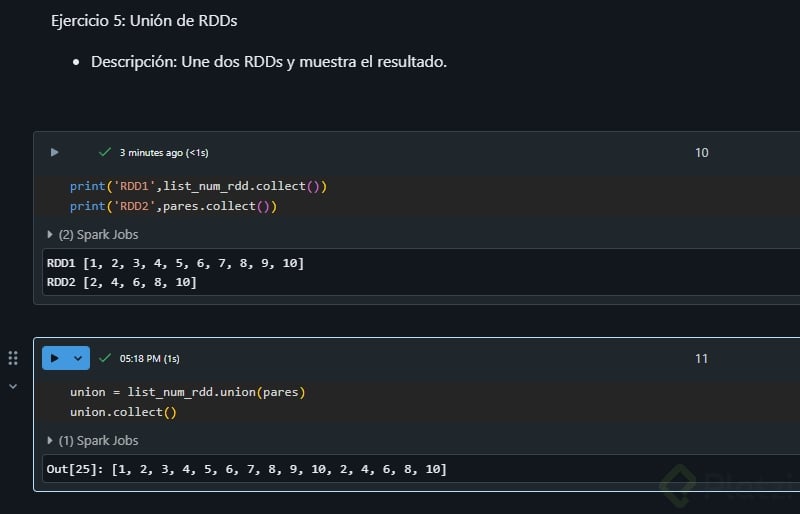Click the union = list_num_rdd.union(pares) line

click(x=187, y=392)
